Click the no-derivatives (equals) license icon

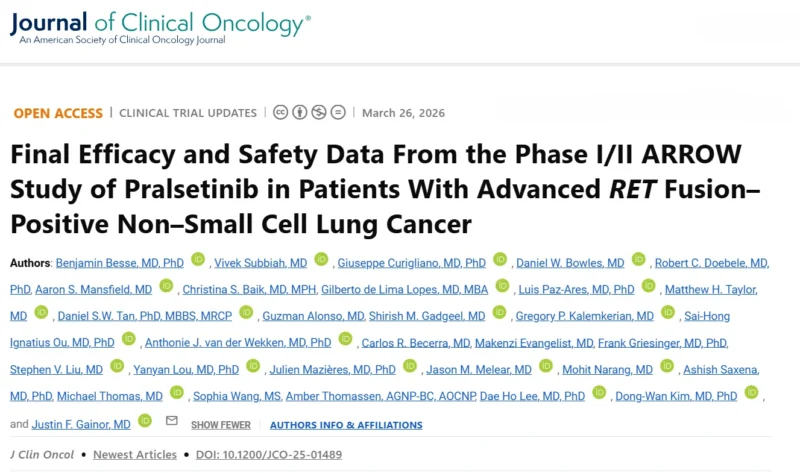[x=338, y=112]
